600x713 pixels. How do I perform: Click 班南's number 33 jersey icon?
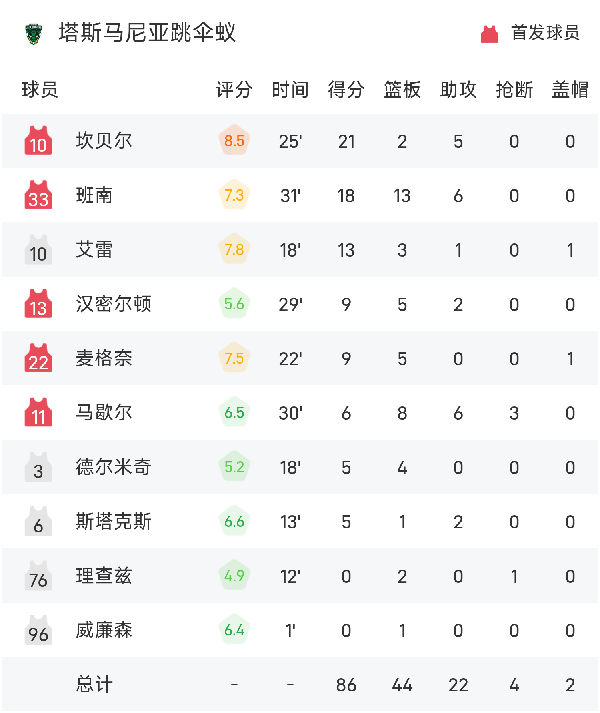click(38, 196)
